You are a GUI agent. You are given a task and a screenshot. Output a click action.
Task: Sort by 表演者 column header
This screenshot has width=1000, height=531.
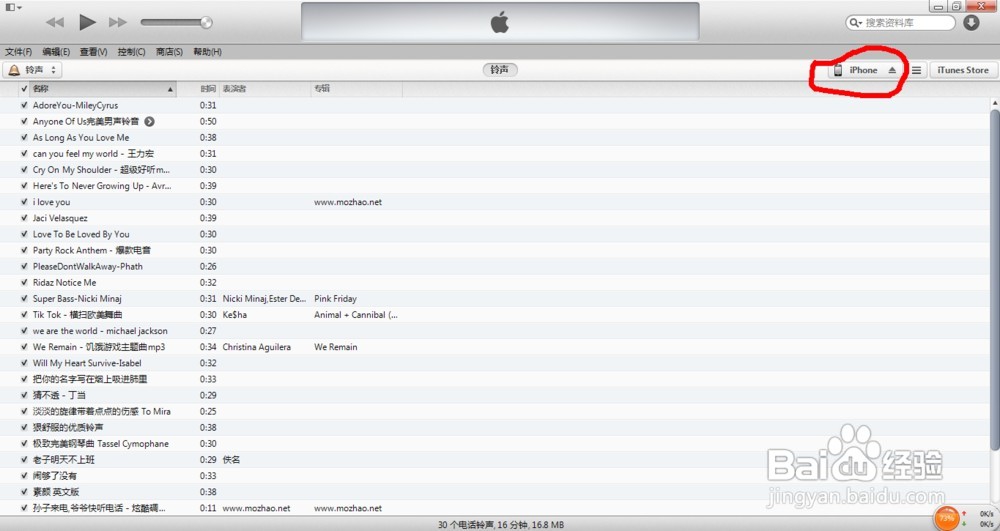(x=265, y=89)
